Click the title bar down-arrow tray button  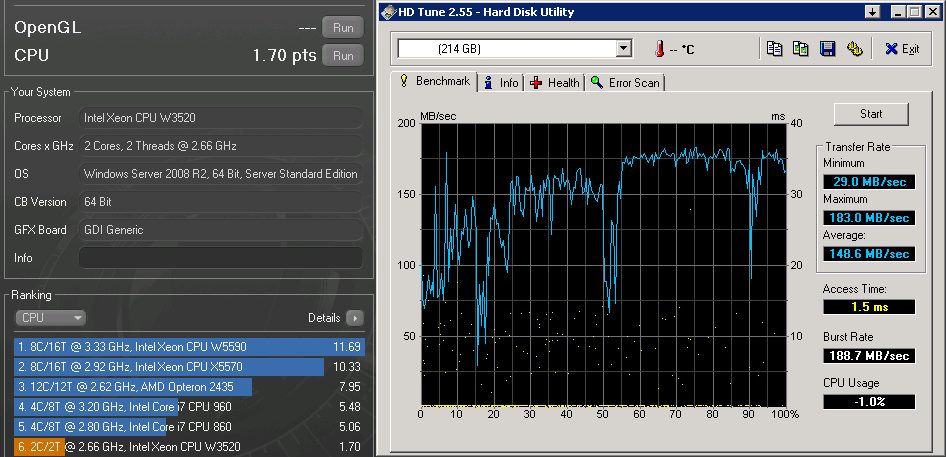pos(872,11)
